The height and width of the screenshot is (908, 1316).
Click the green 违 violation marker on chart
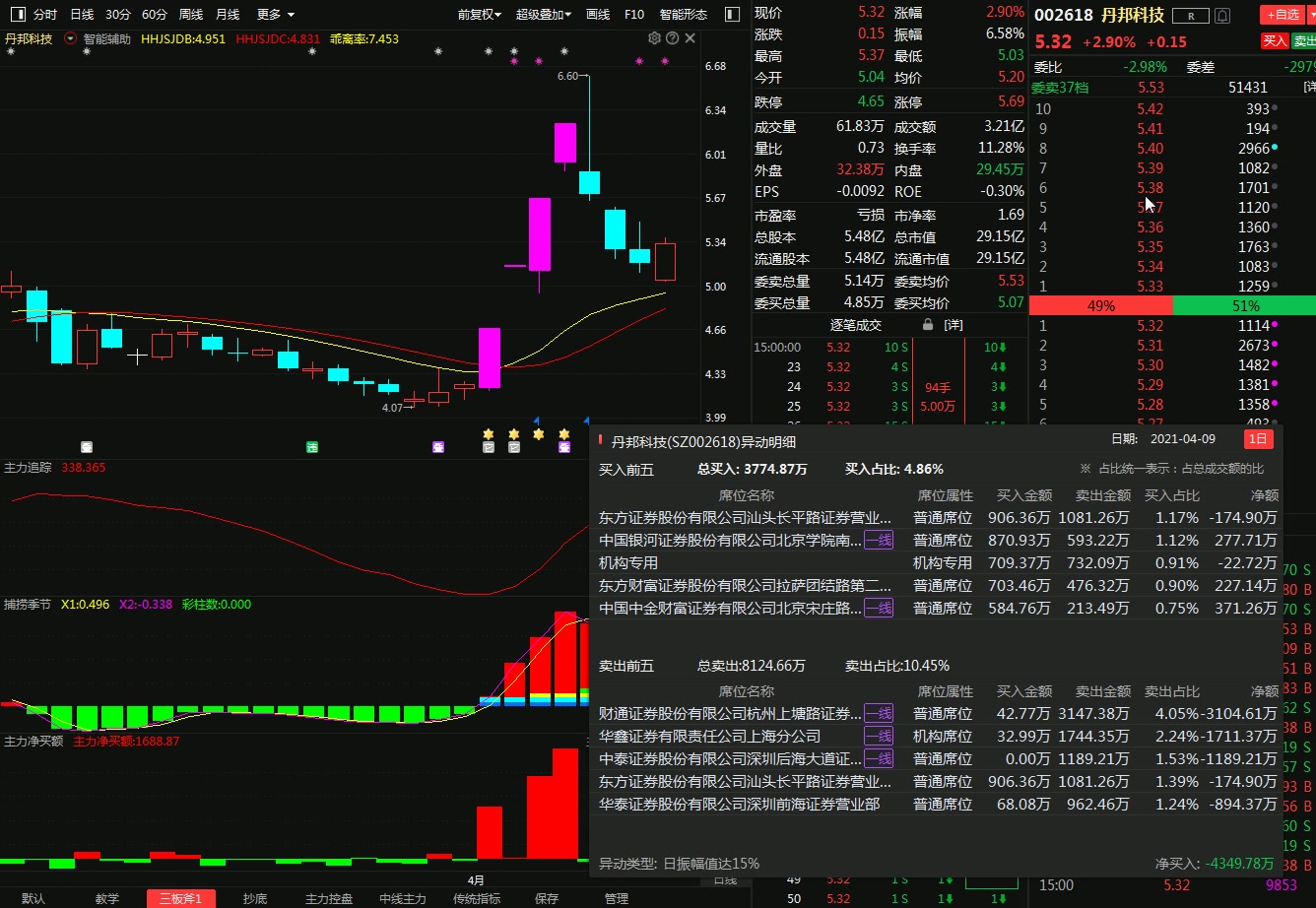click(x=312, y=447)
